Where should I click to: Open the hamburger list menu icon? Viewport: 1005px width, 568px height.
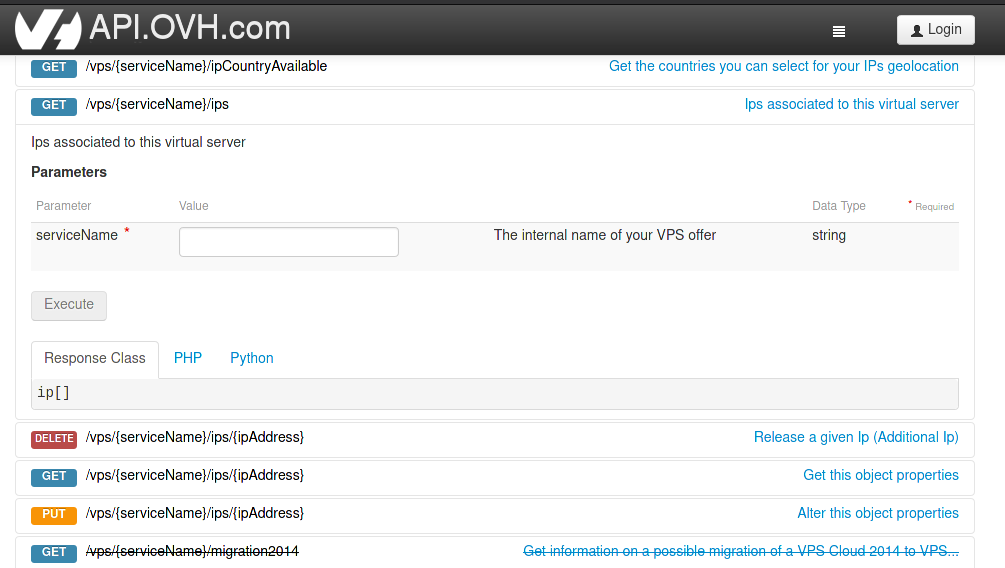pos(839,31)
